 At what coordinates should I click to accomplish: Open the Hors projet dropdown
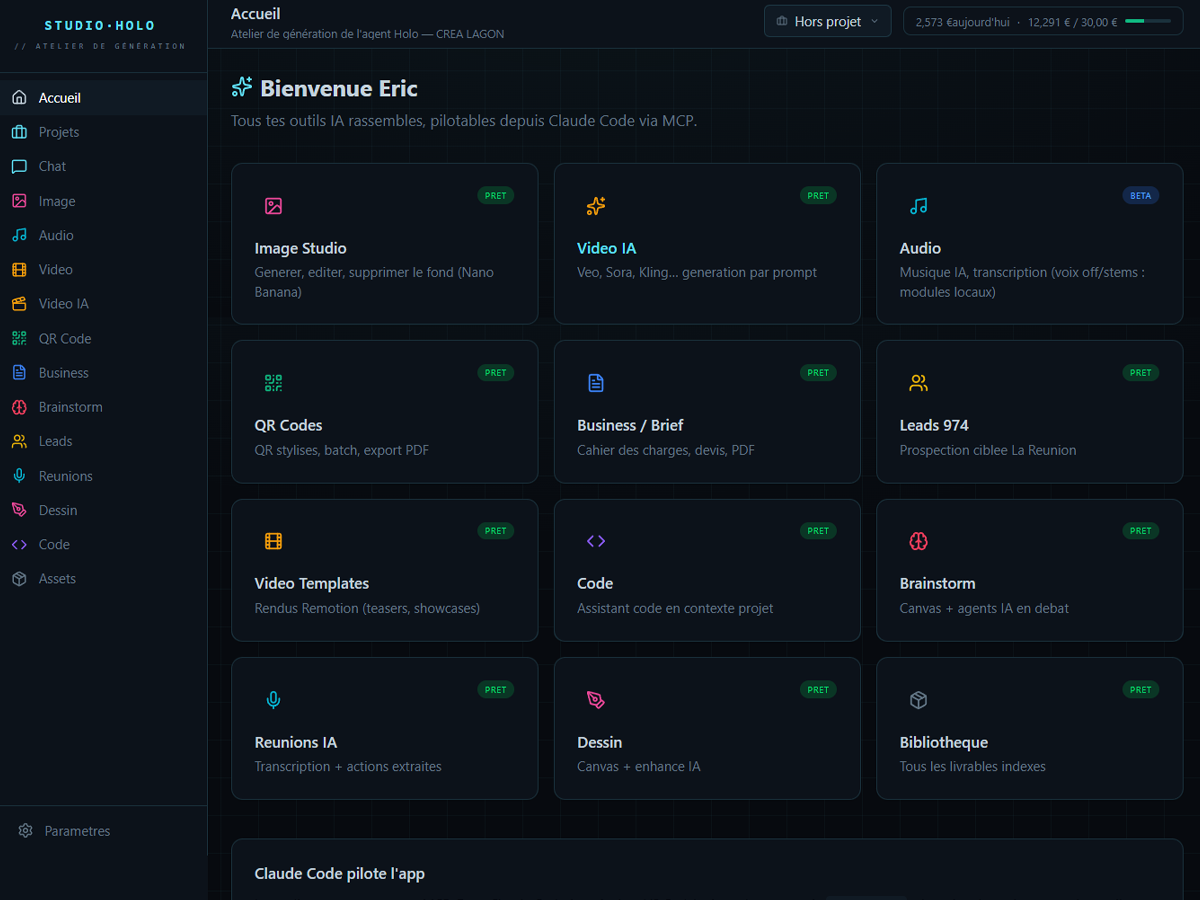827,21
